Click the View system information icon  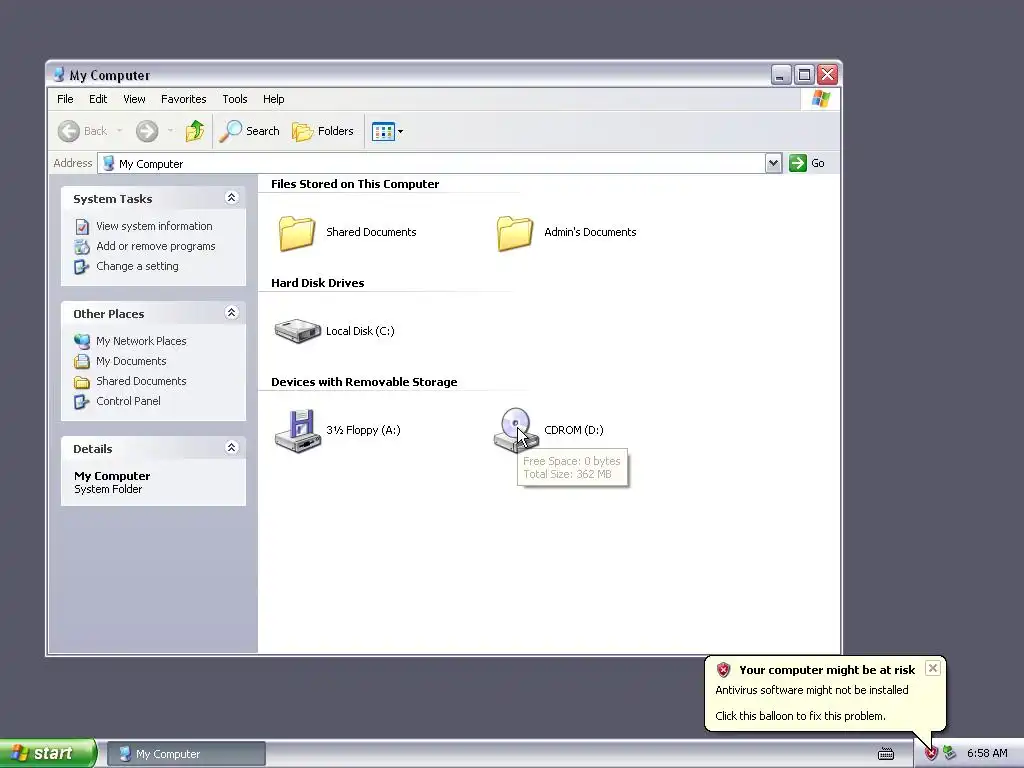pos(82,227)
